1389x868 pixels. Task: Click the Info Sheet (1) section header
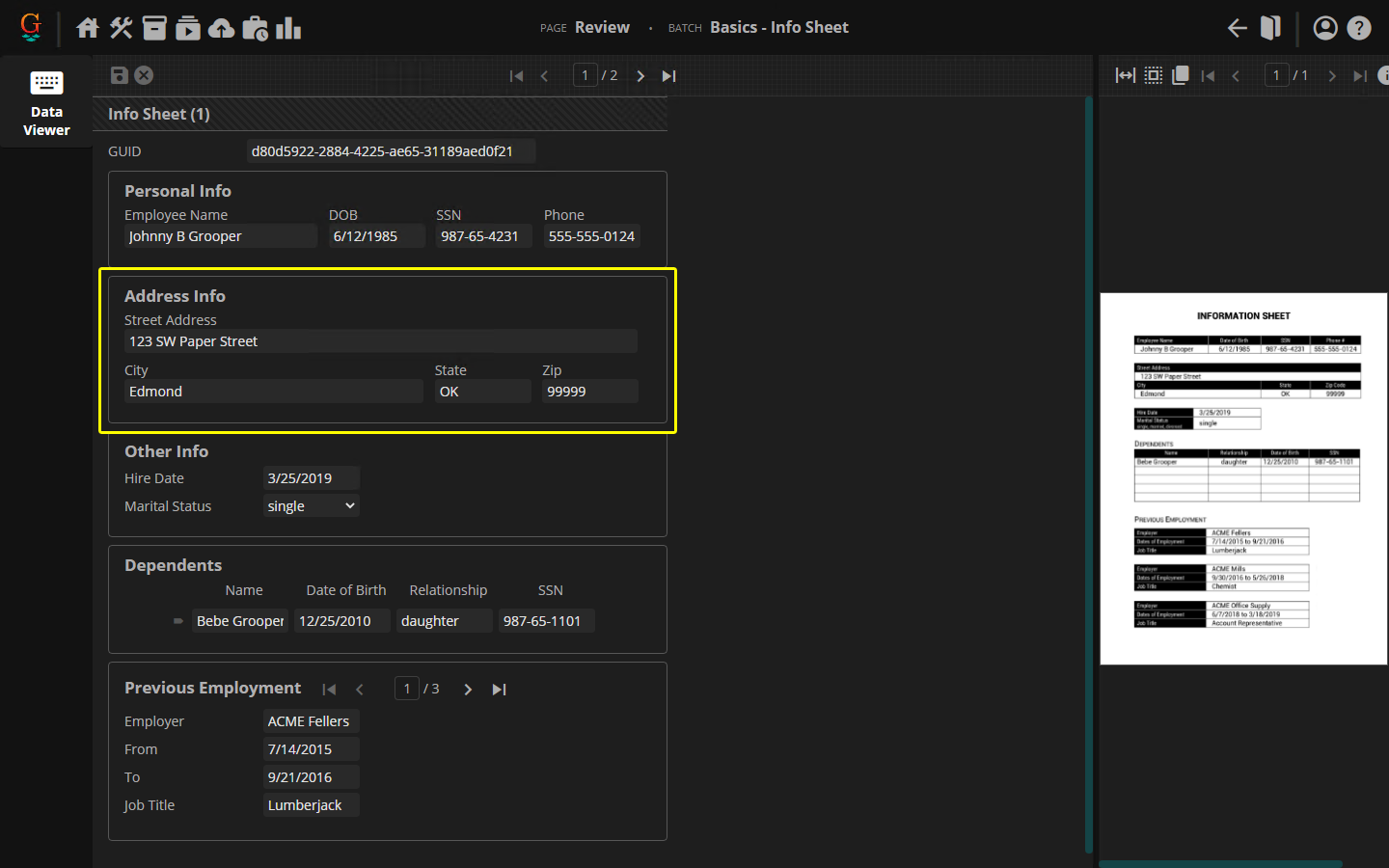tap(159, 114)
